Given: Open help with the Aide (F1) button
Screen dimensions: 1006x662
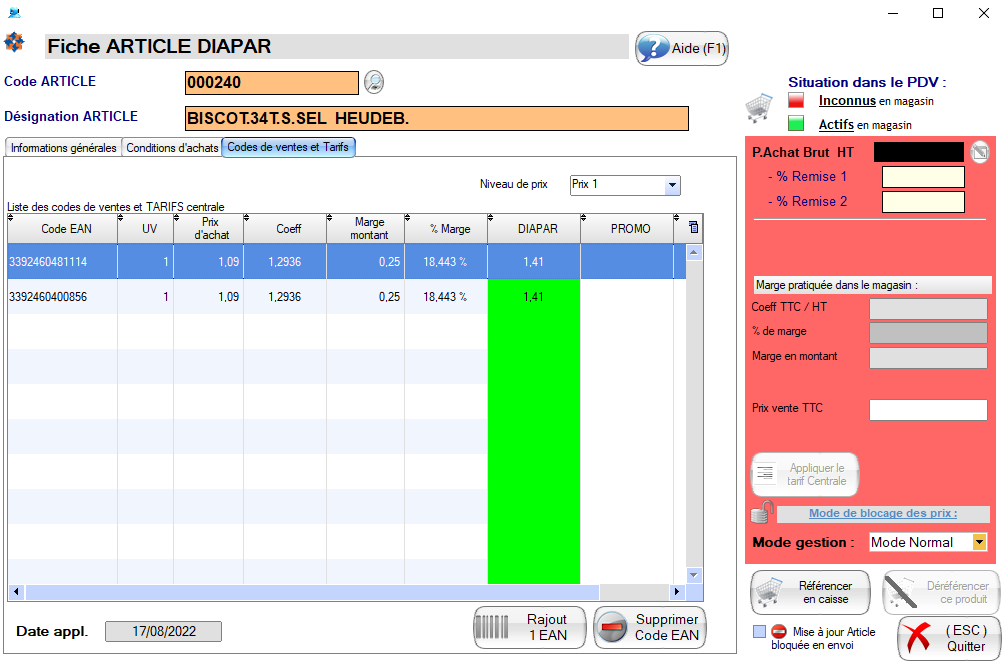Looking at the screenshot, I should [682, 48].
